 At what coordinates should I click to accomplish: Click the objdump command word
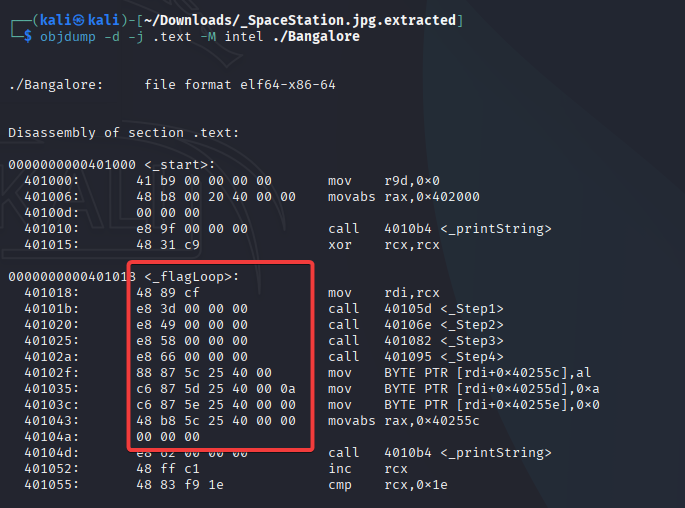tap(68, 36)
